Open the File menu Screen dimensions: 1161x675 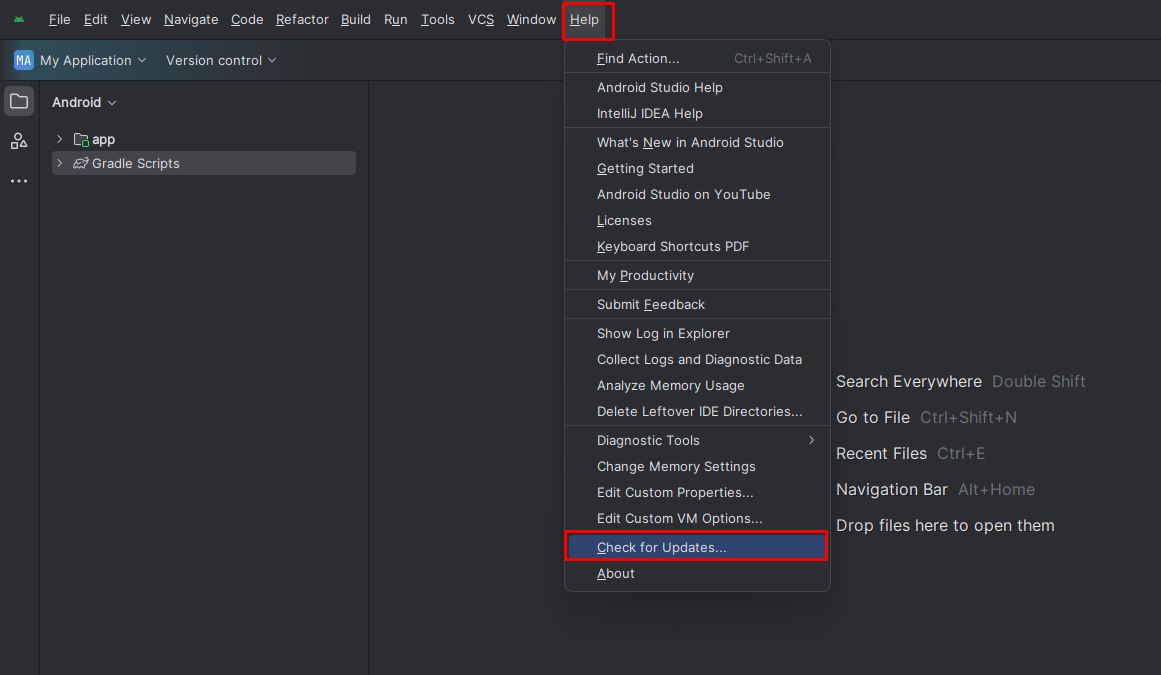59,19
